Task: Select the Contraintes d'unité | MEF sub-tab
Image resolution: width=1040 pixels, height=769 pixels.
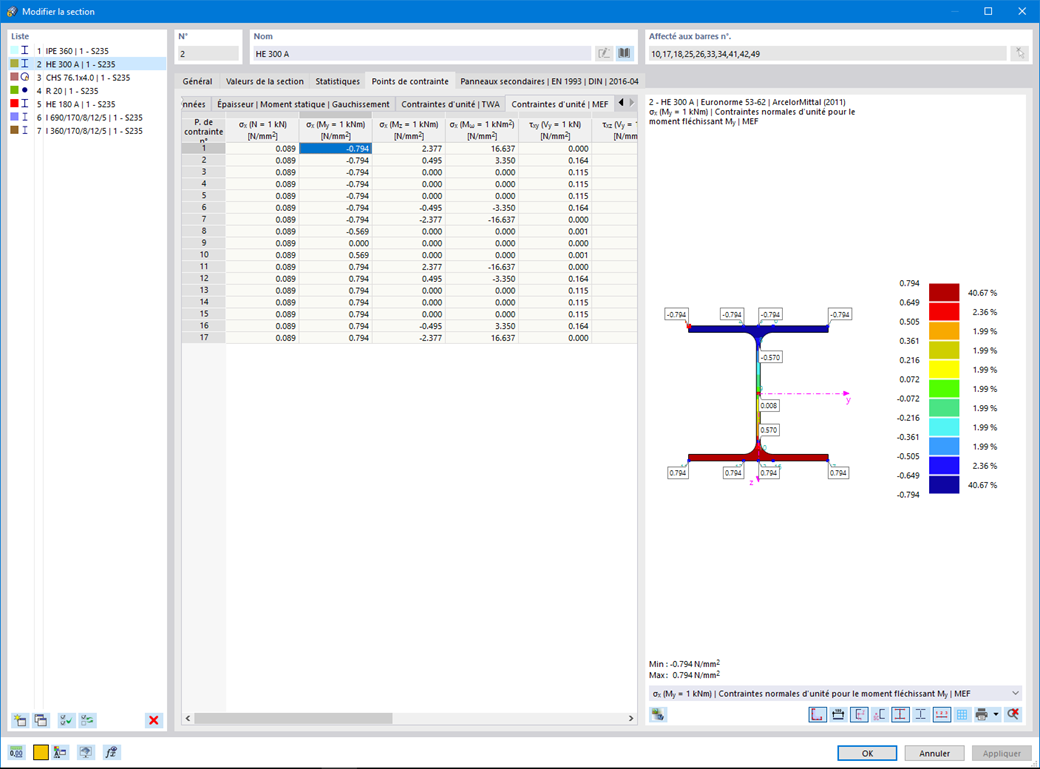Action: point(560,104)
